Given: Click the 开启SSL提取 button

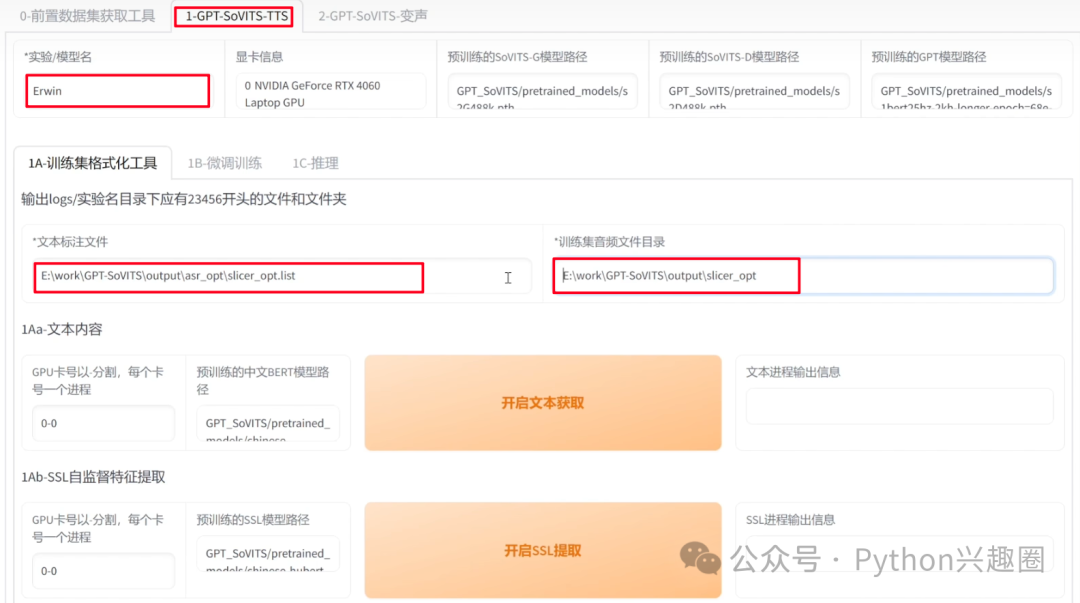Looking at the screenshot, I should pyautogui.click(x=543, y=550).
